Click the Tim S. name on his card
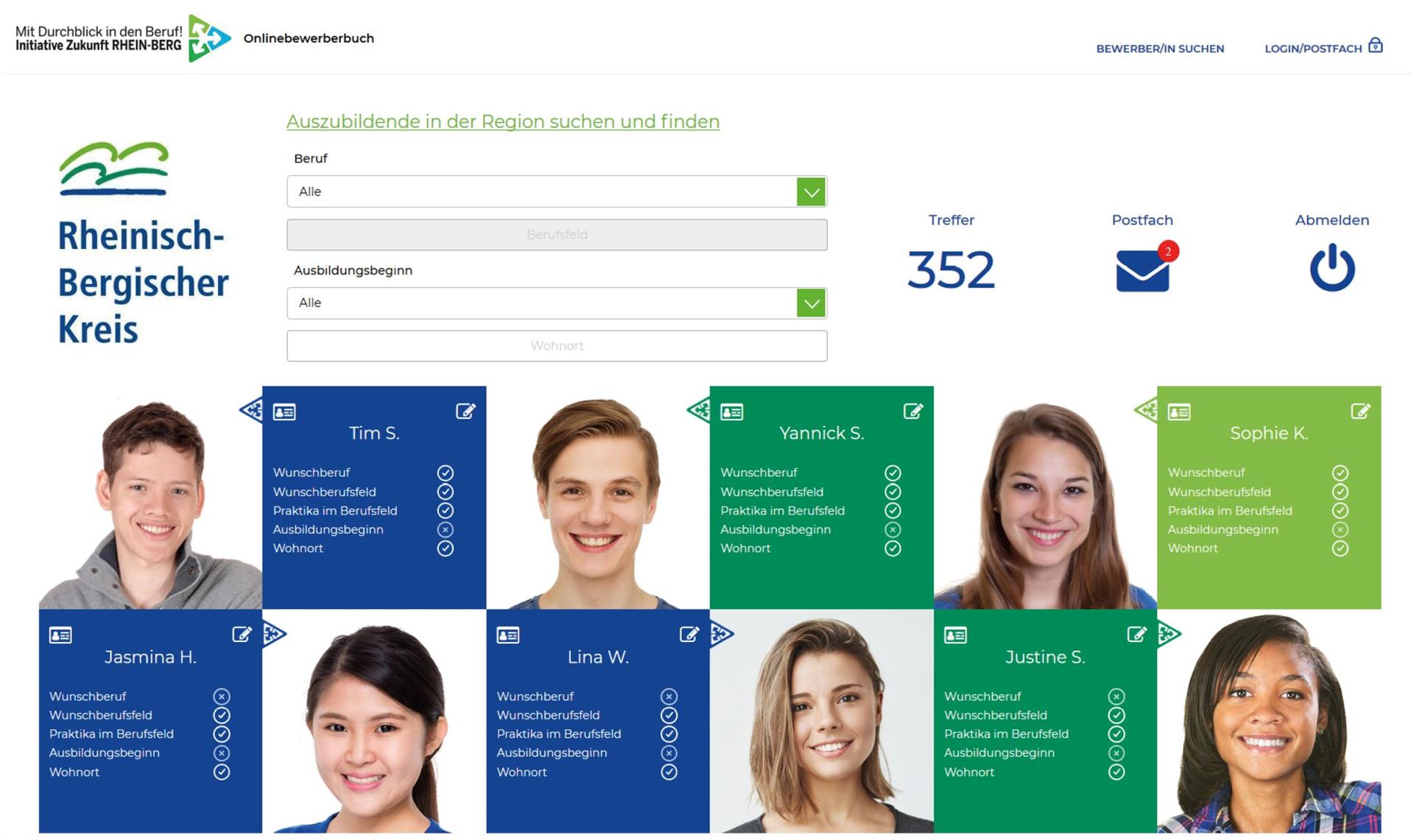 374,433
